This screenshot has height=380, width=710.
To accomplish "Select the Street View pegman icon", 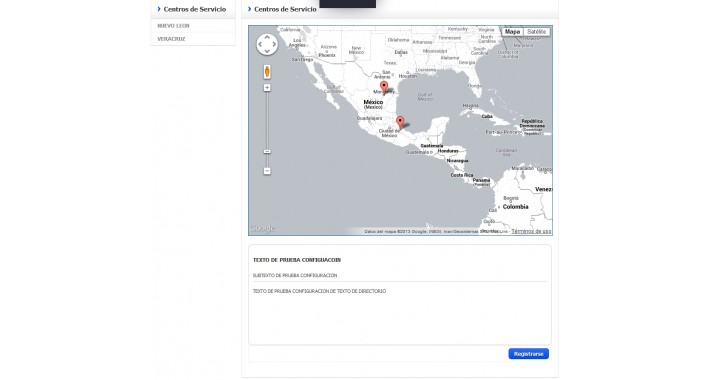I will 267,72.
